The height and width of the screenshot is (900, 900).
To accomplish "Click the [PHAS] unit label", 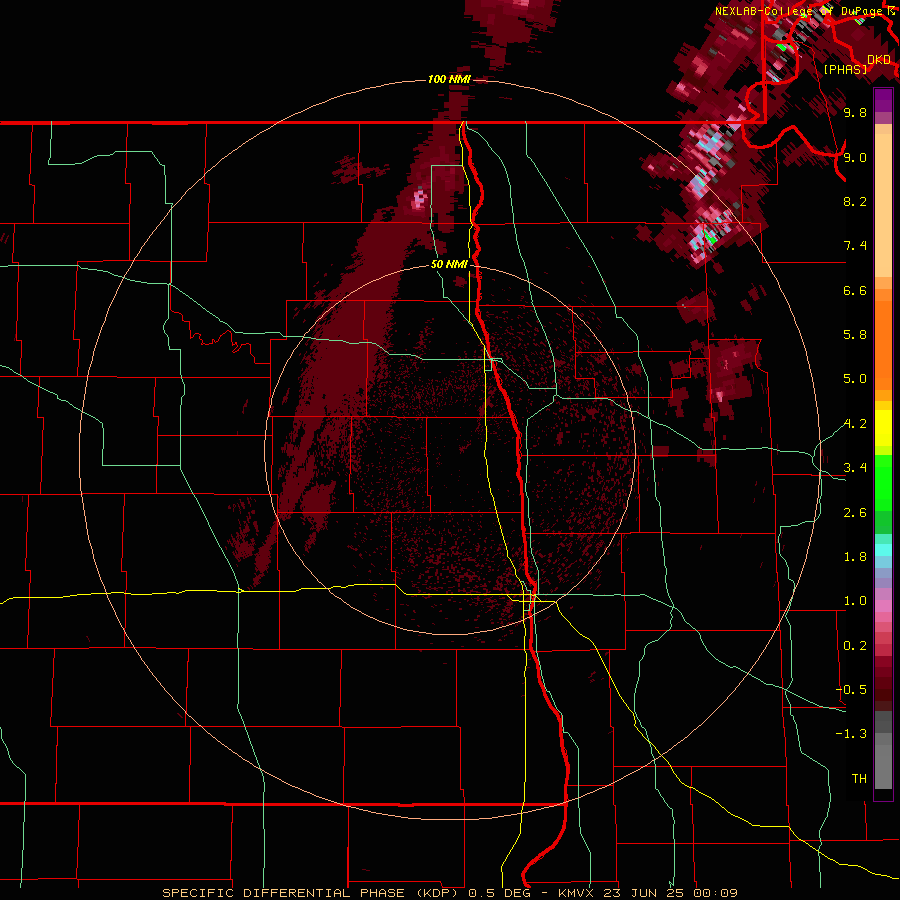I will (x=845, y=69).
